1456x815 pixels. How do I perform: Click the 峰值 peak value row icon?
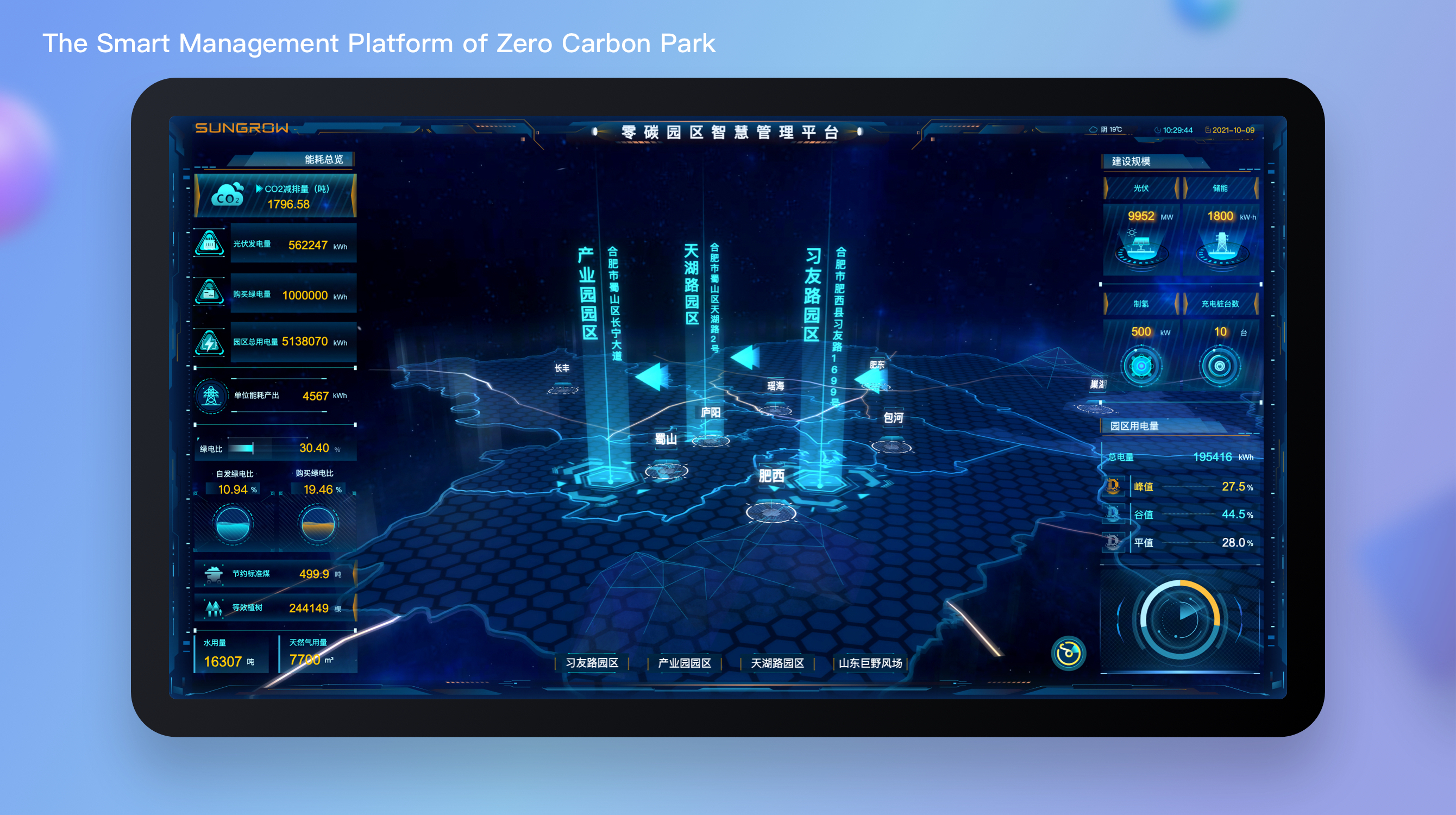pos(1113,486)
